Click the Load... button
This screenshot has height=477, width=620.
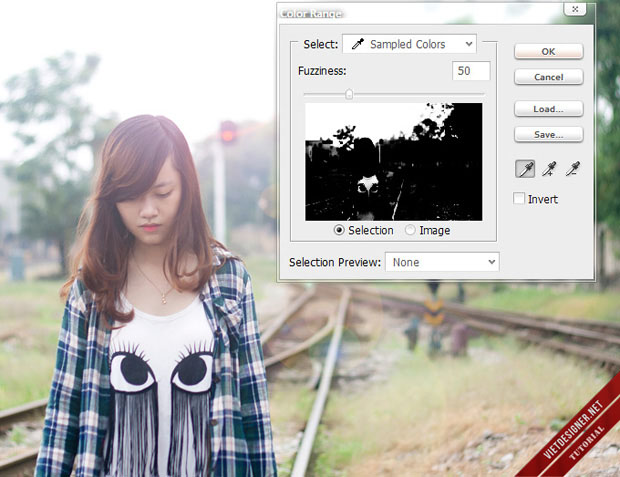click(x=548, y=109)
